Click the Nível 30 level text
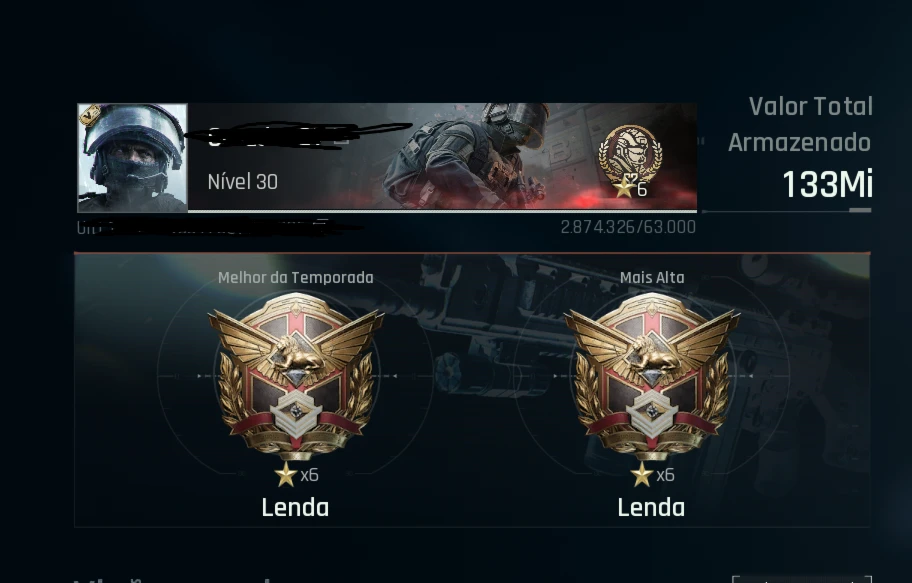 (243, 182)
